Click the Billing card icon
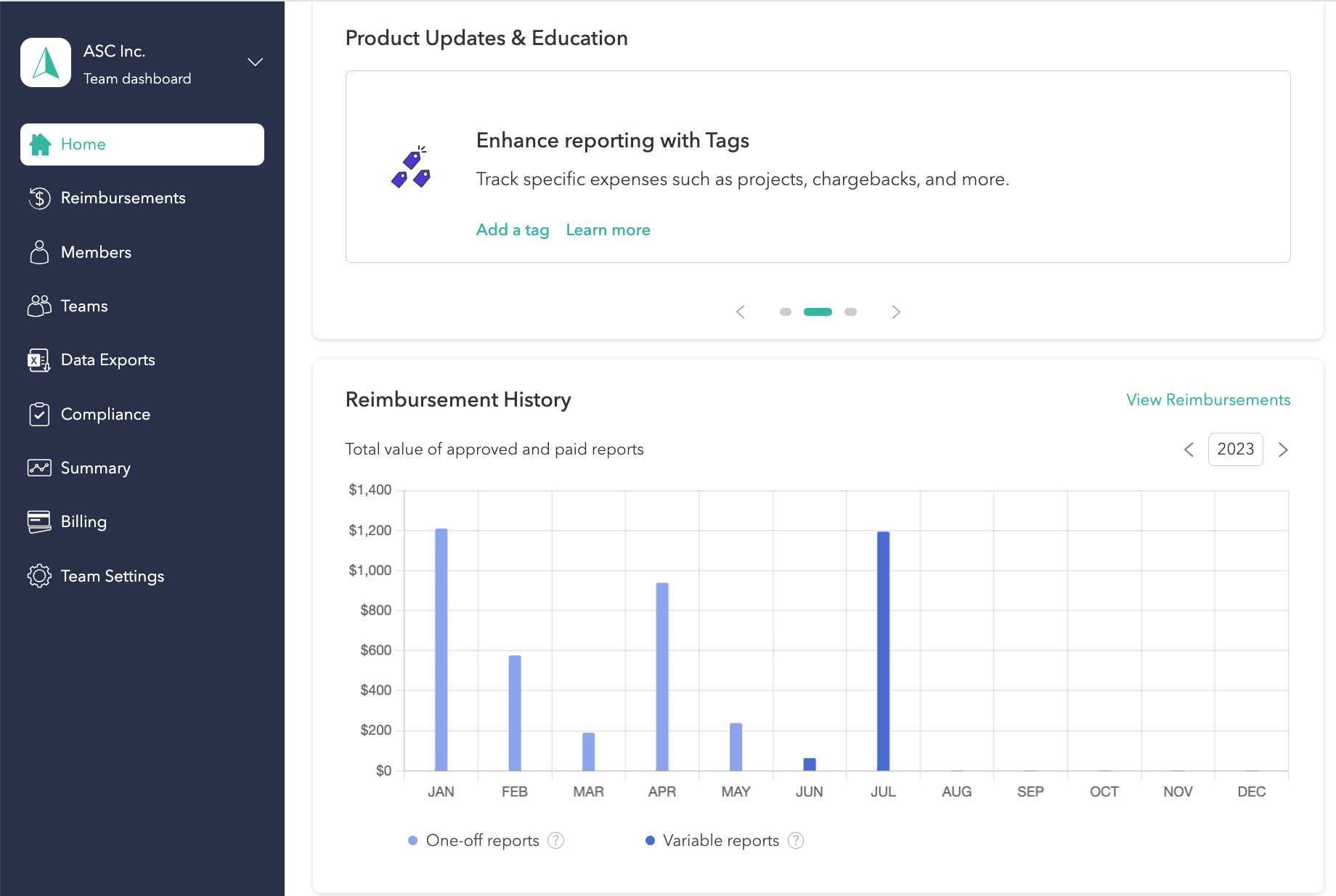The image size is (1336, 896). [x=39, y=521]
